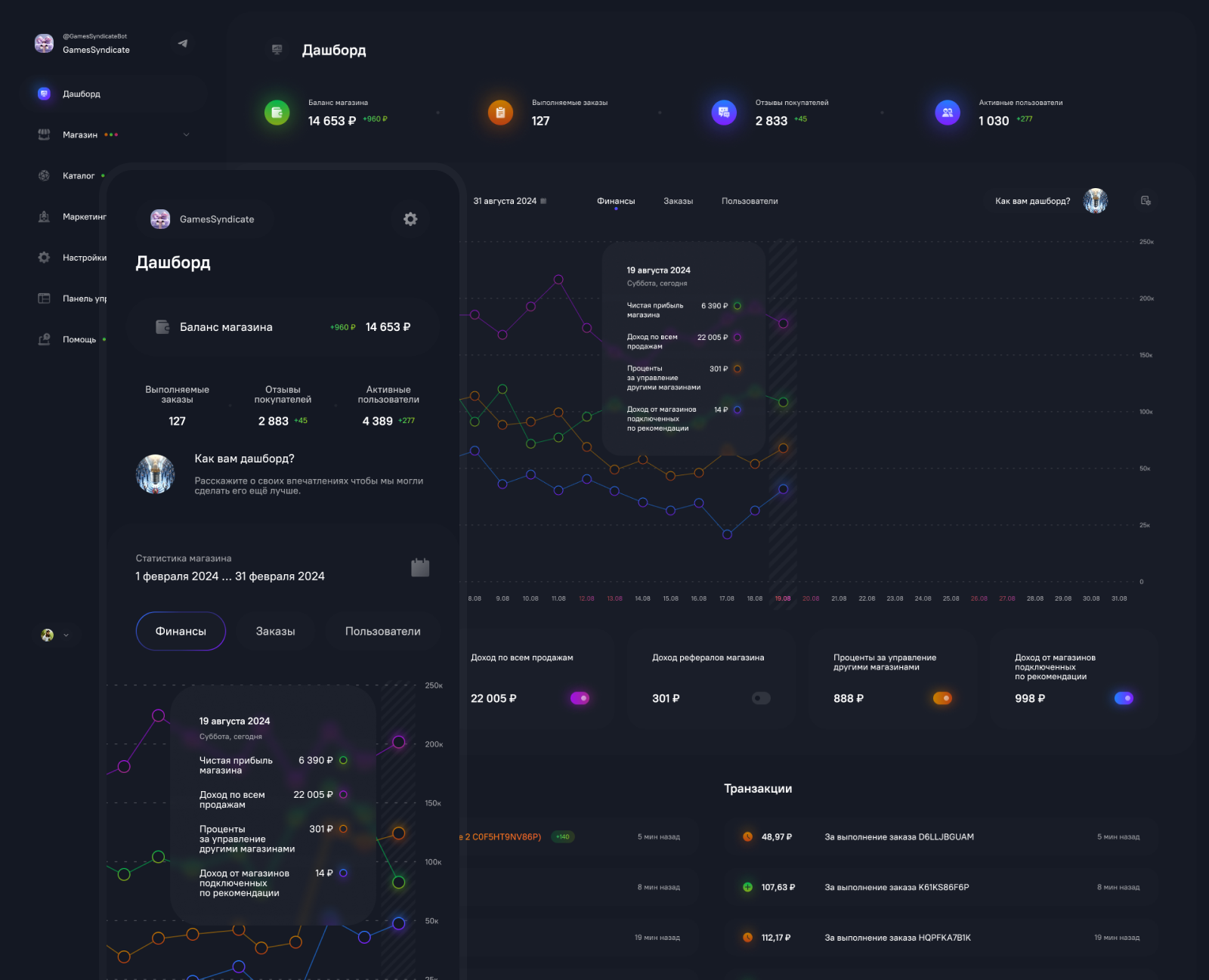1209x980 pixels.
Task: Enable Доход рефералов магазина switch
Action: [x=761, y=698]
